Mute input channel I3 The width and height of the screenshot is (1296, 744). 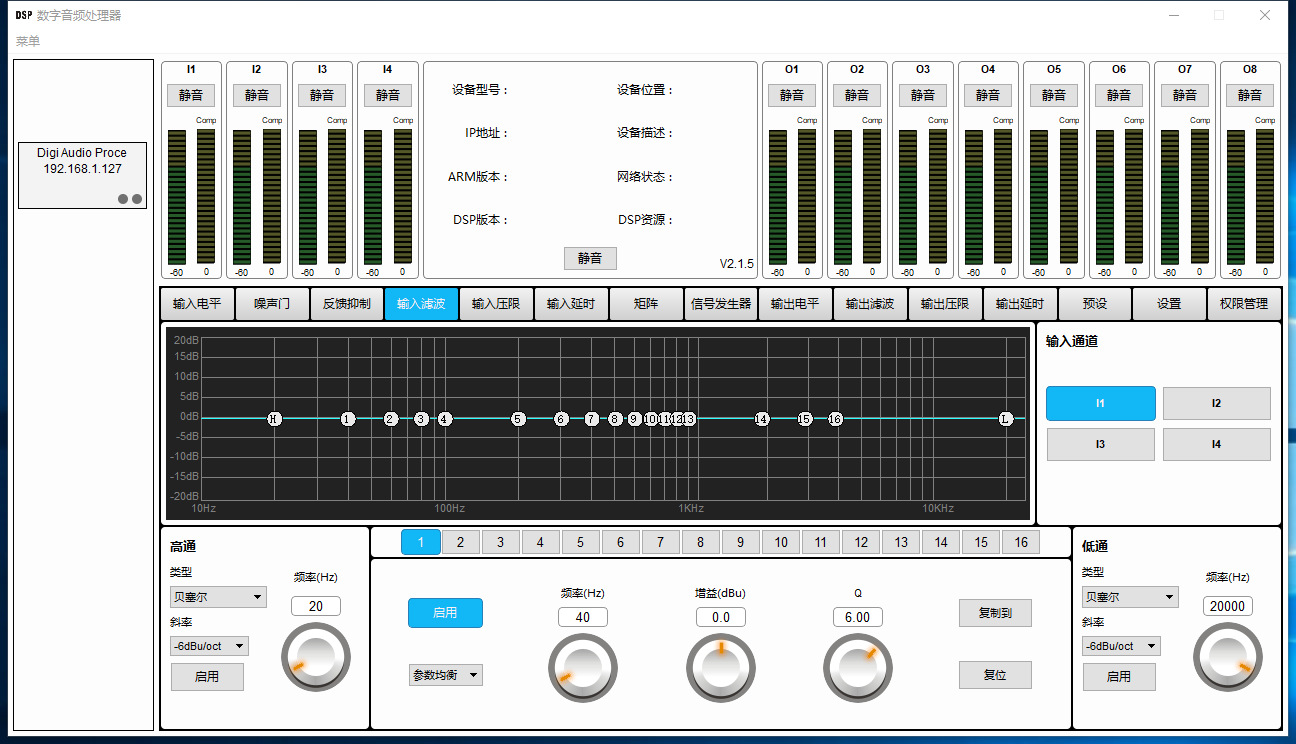point(322,95)
